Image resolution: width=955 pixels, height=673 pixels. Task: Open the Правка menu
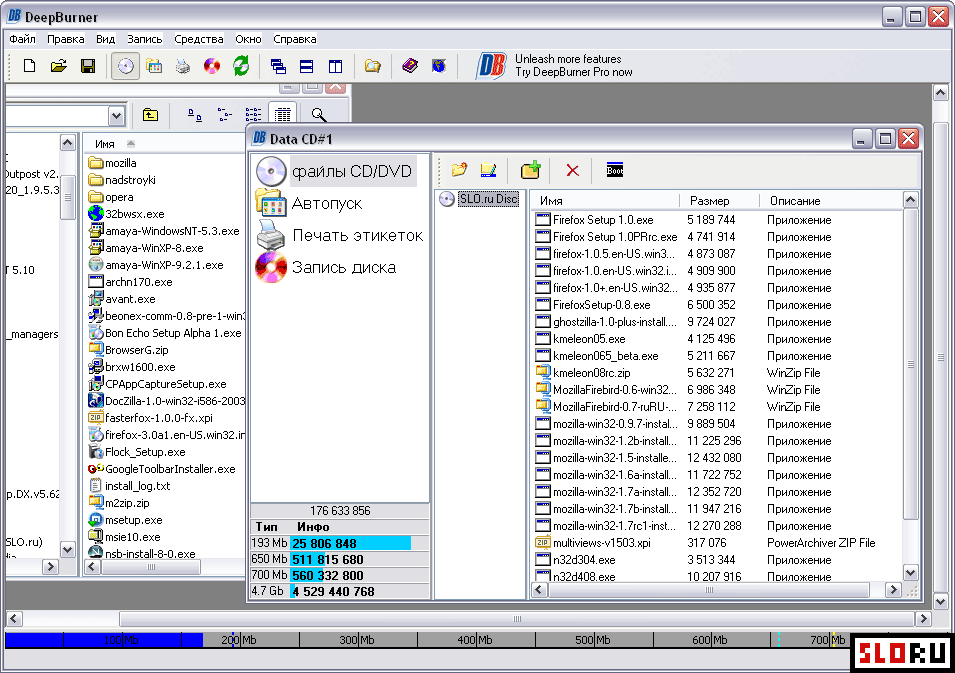point(66,39)
